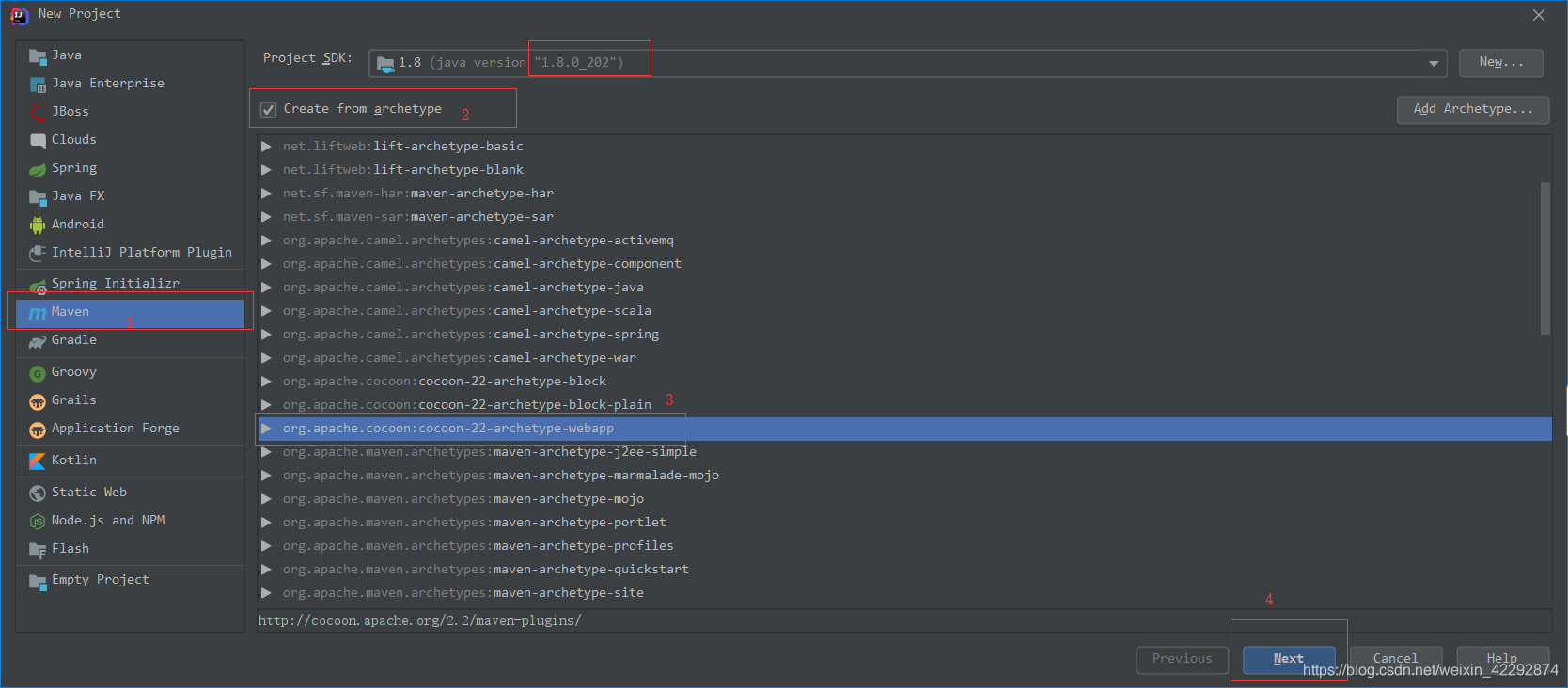Viewport: 1568px width, 688px height.
Task: Choose Maven project type
Action: pos(130,312)
